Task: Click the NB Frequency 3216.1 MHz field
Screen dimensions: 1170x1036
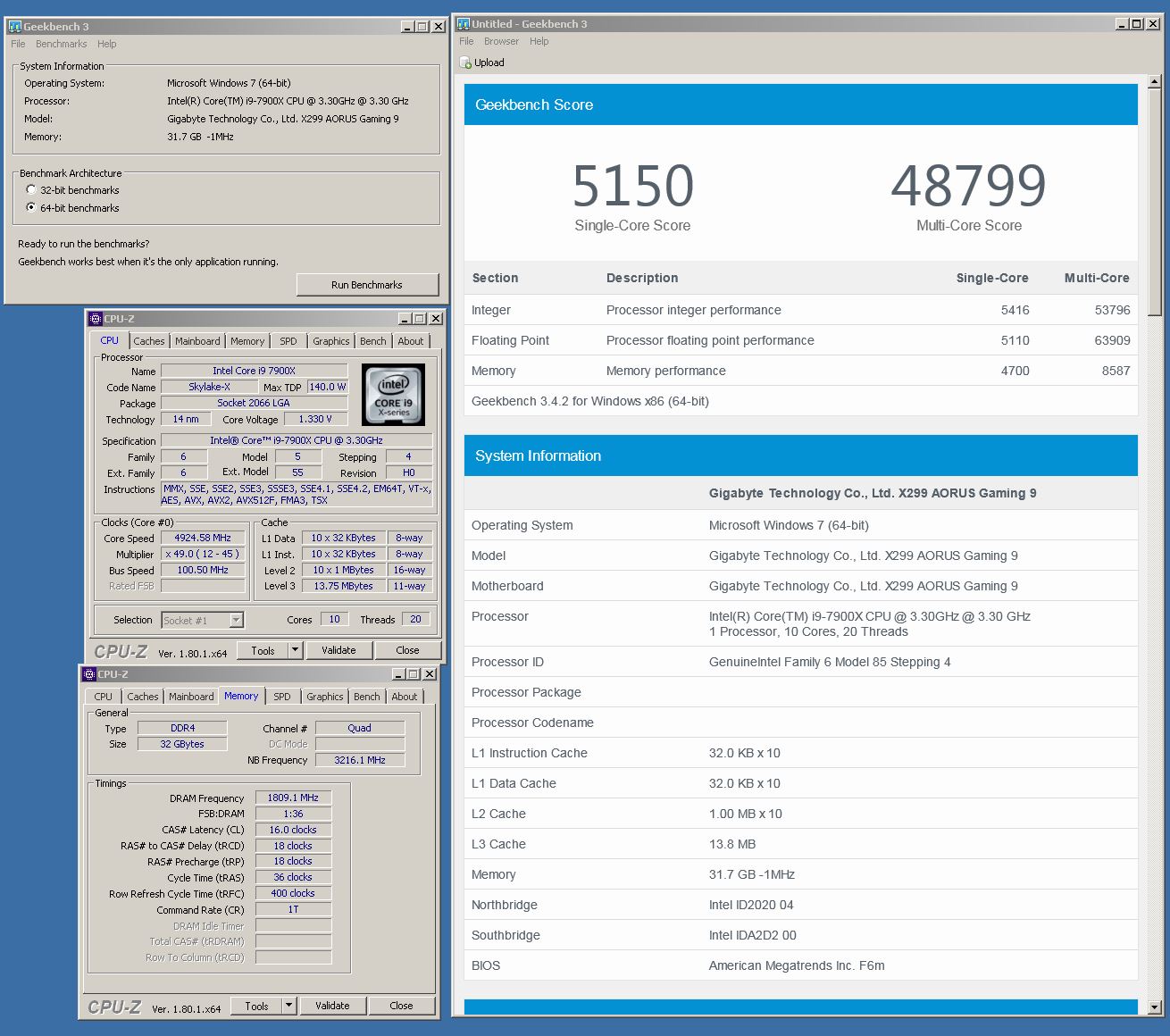Action: [x=360, y=760]
